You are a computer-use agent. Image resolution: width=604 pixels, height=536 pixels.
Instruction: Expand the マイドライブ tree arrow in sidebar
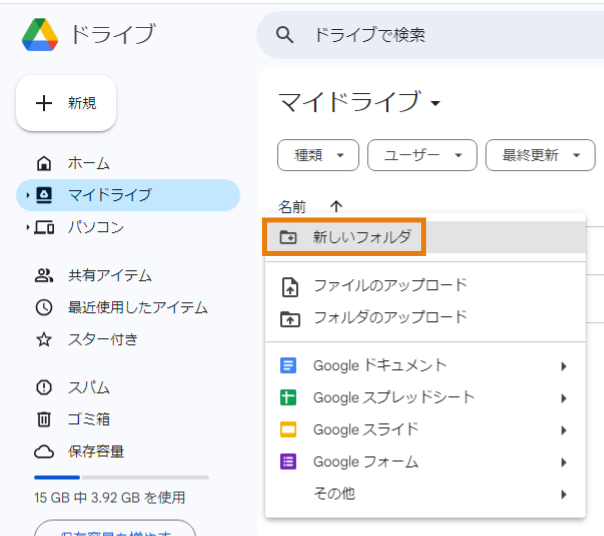tap(28, 195)
